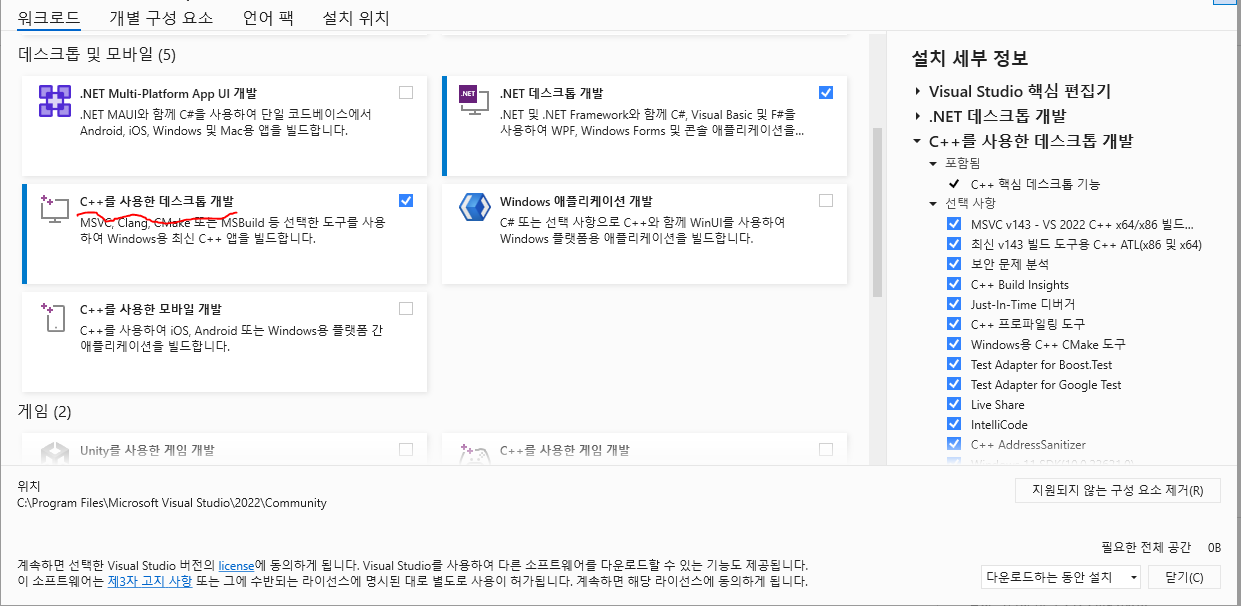Toggle C++ 프로파일링 도구 option
1241x606 pixels.
point(954,324)
